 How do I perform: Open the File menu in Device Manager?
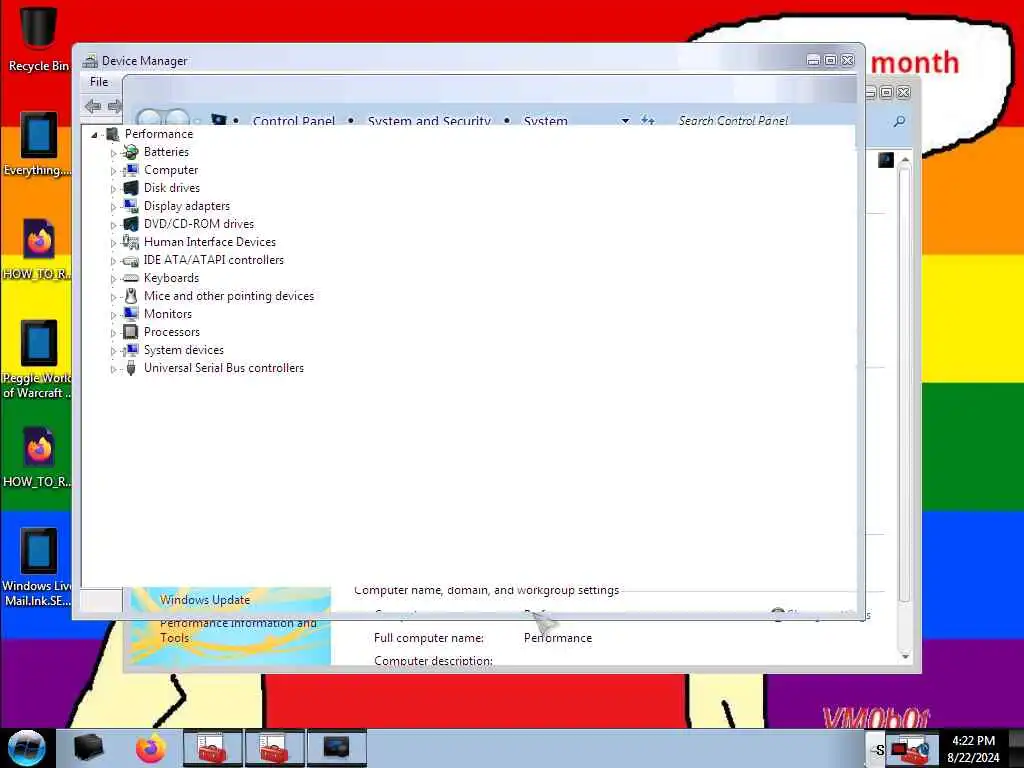pyautogui.click(x=99, y=82)
